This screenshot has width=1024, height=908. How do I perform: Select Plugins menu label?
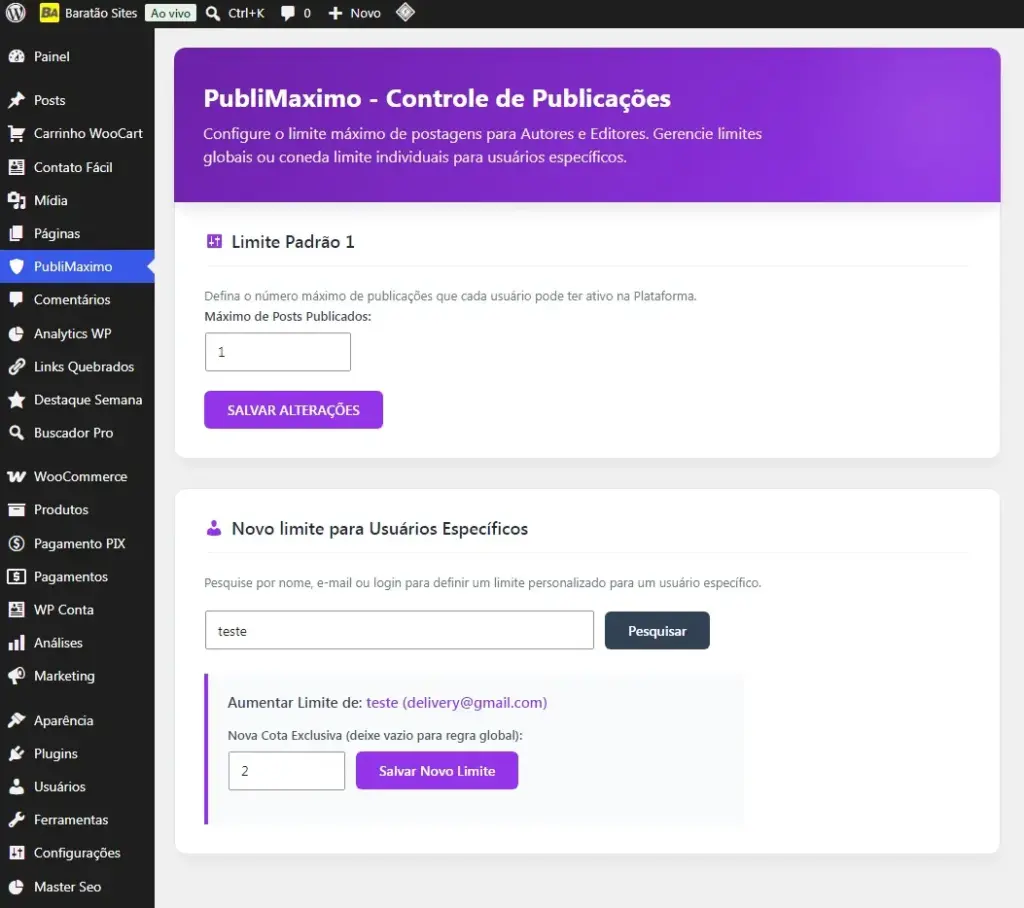coord(56,754)
